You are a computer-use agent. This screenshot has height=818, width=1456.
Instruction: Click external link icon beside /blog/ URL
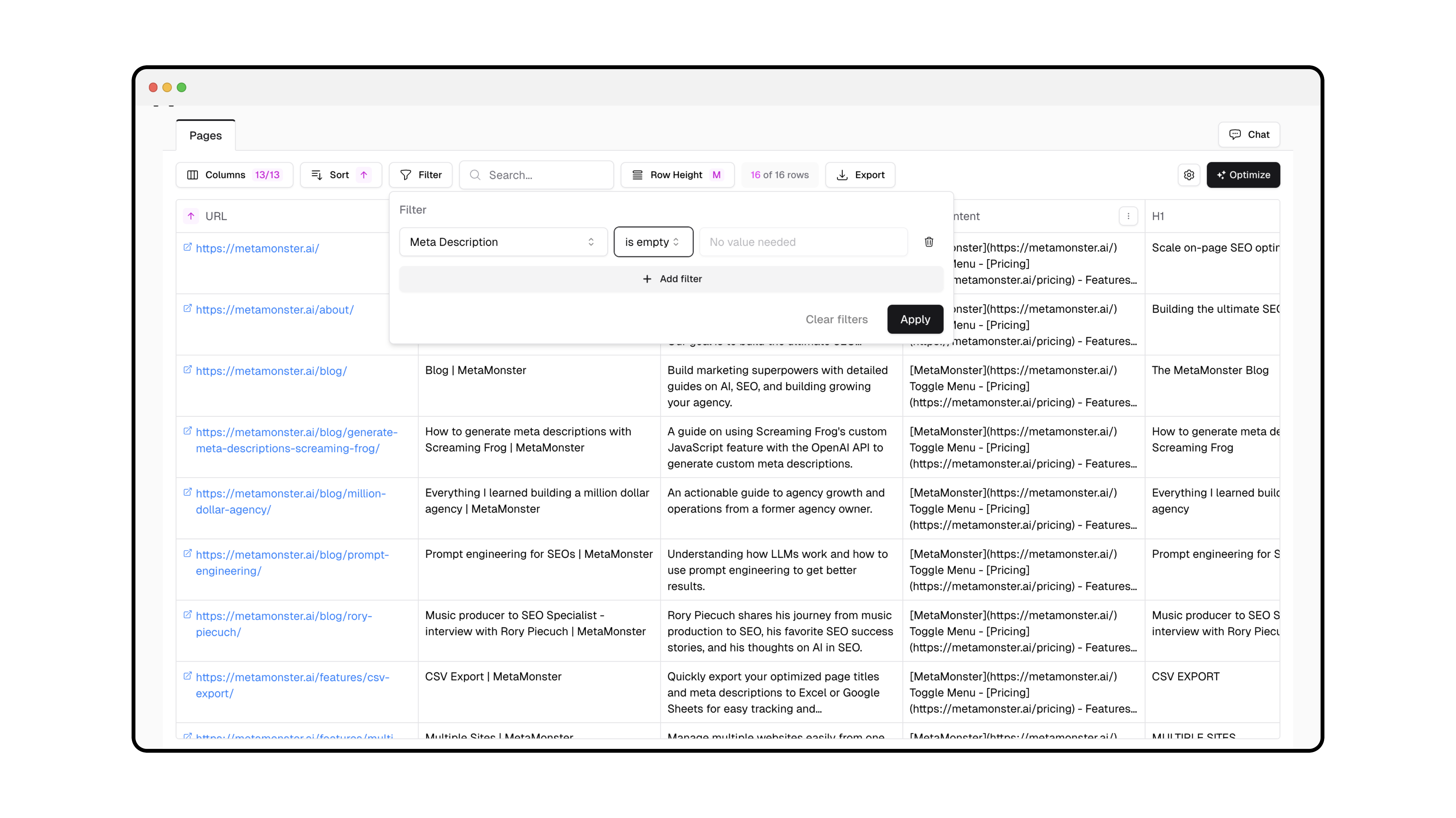pyautogui.click(x=188, y=370)
